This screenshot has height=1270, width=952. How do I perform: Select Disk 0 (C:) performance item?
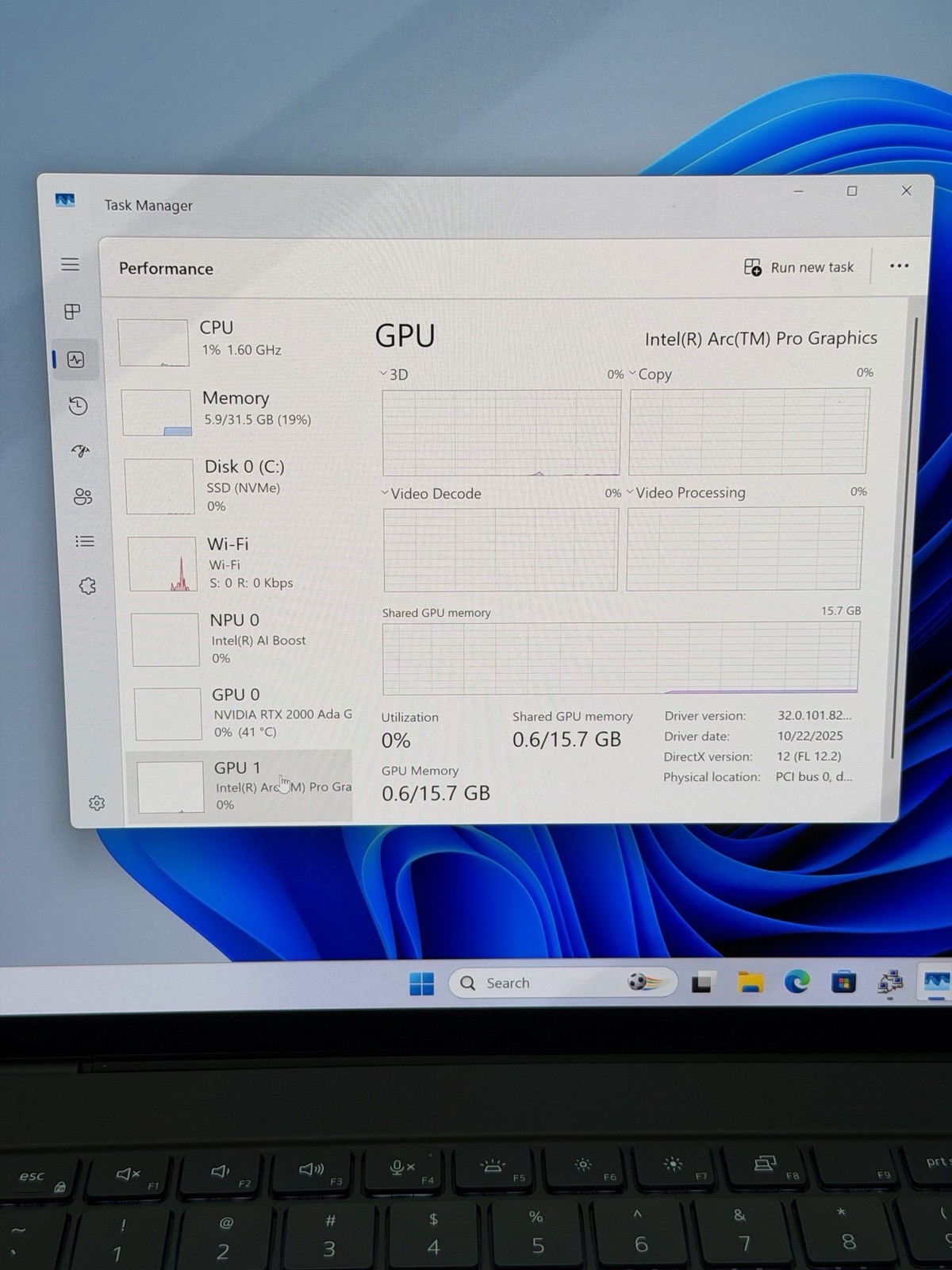236,486
